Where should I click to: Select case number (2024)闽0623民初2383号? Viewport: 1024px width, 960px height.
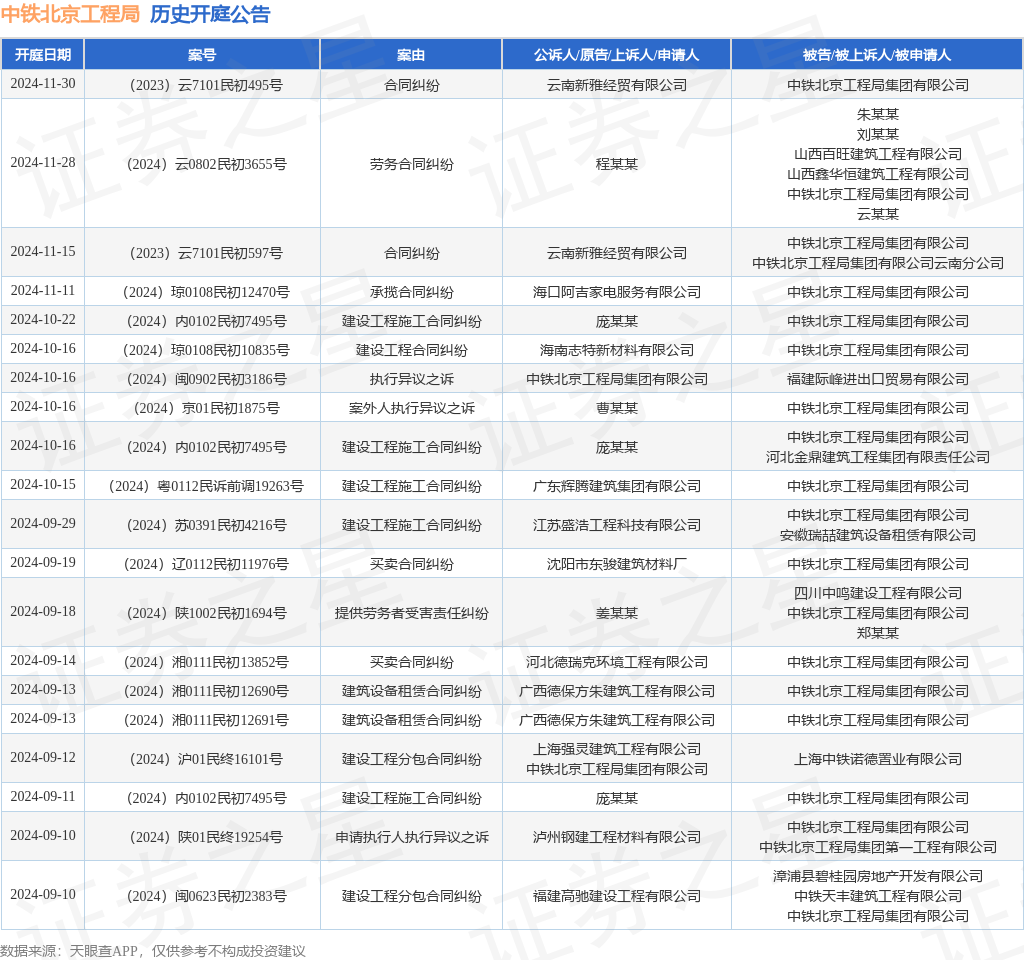click(x=206, y=897)
